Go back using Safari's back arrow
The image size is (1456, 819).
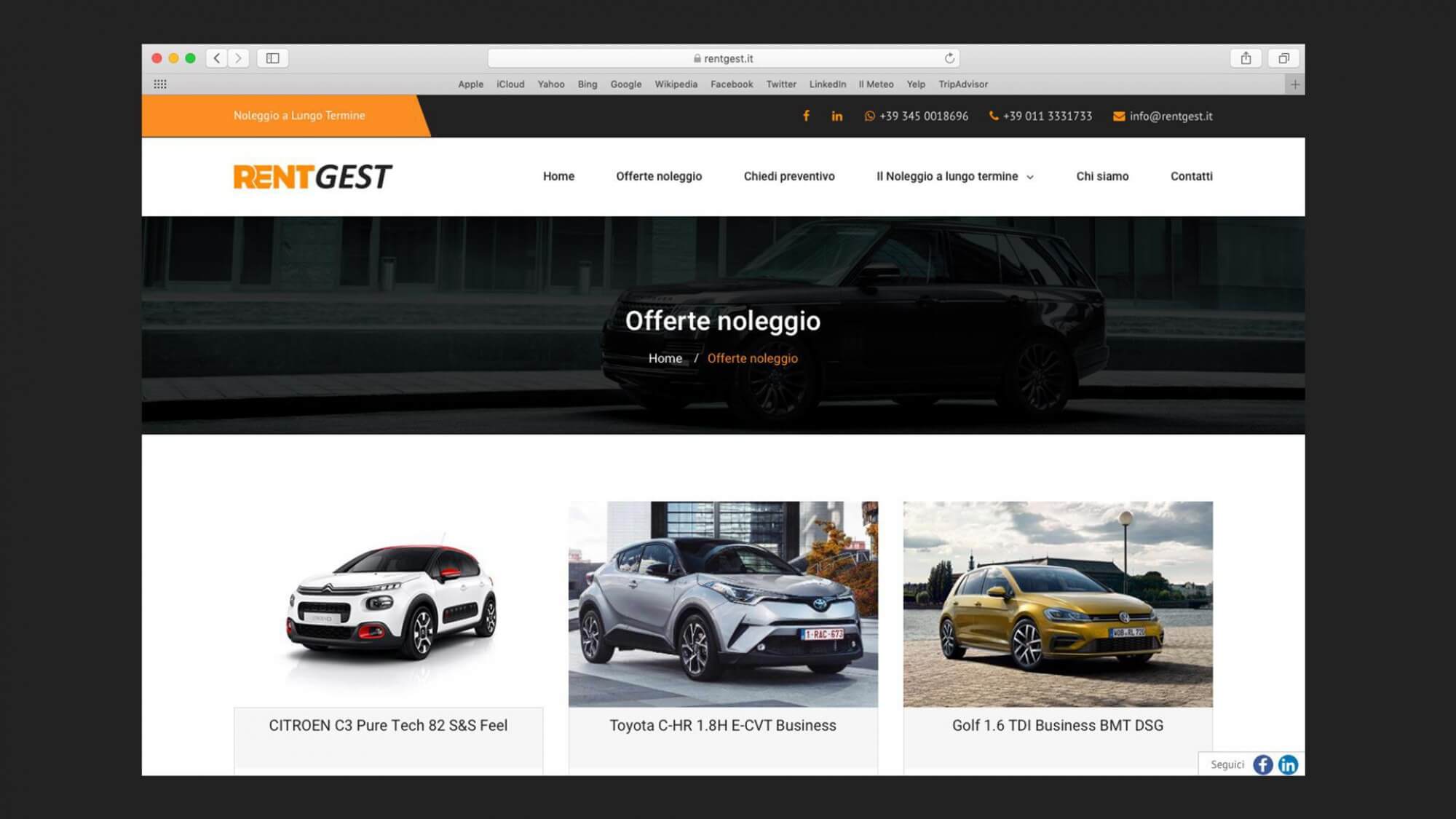coord(217,58)
